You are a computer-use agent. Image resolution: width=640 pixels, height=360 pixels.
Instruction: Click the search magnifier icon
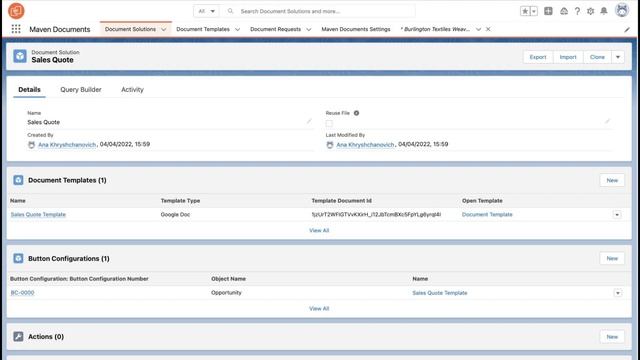click(x=230, y=11)
